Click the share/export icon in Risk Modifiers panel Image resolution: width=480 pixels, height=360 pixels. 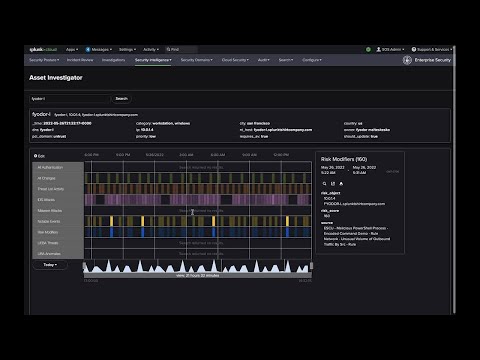coord(333,184)
